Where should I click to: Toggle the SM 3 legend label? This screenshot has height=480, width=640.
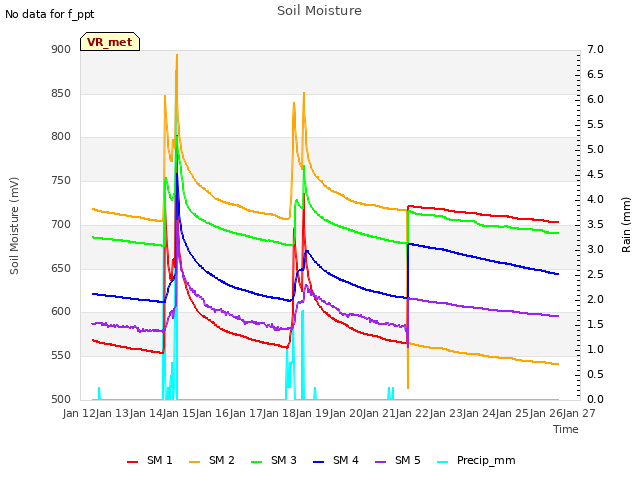[x=284, y=460]
